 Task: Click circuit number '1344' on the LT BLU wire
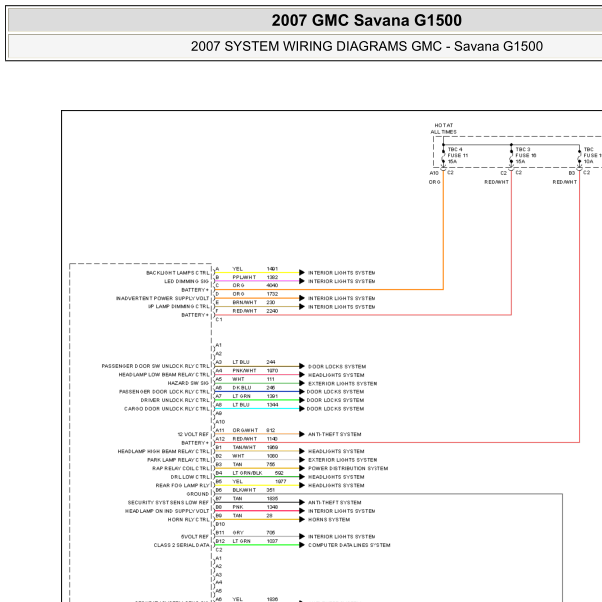click(272, 405)
